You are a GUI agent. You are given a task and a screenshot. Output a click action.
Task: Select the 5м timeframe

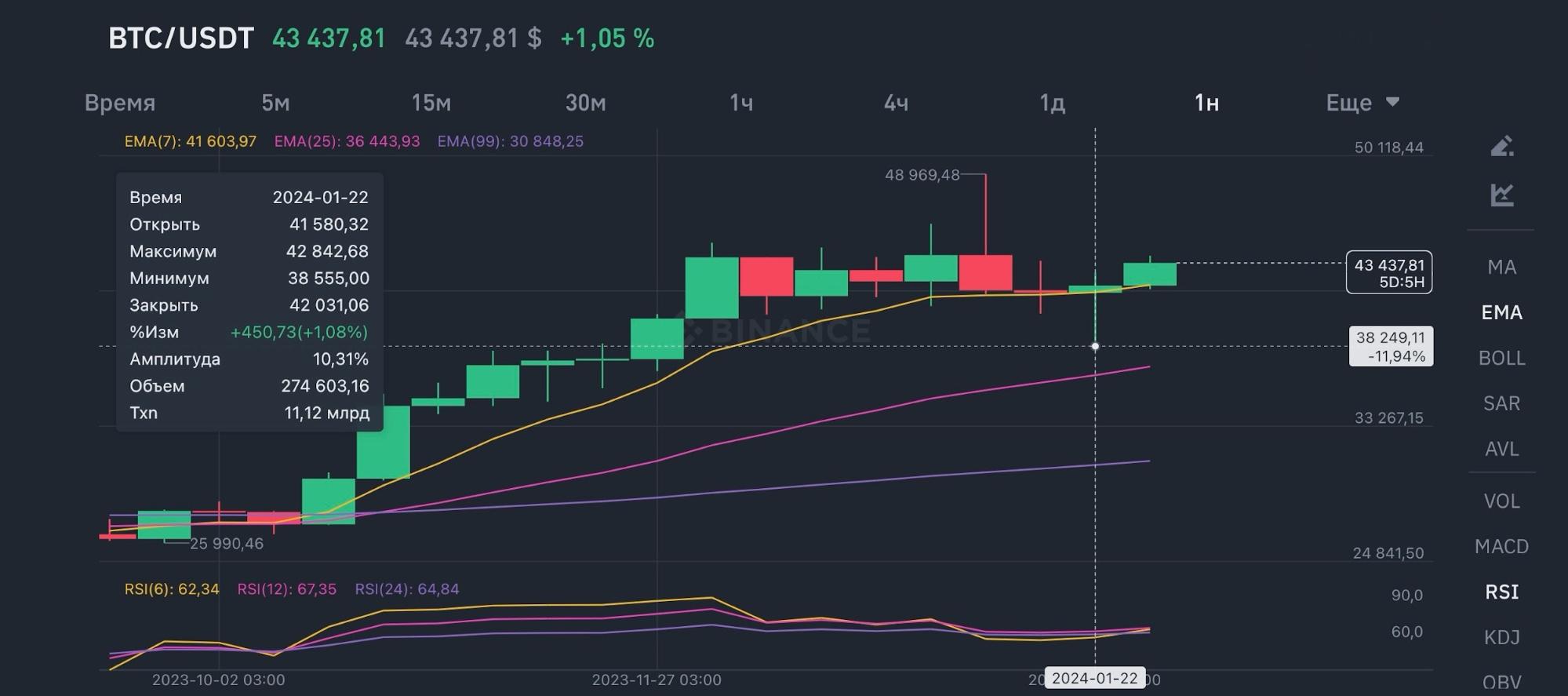(x=275, y=103)
